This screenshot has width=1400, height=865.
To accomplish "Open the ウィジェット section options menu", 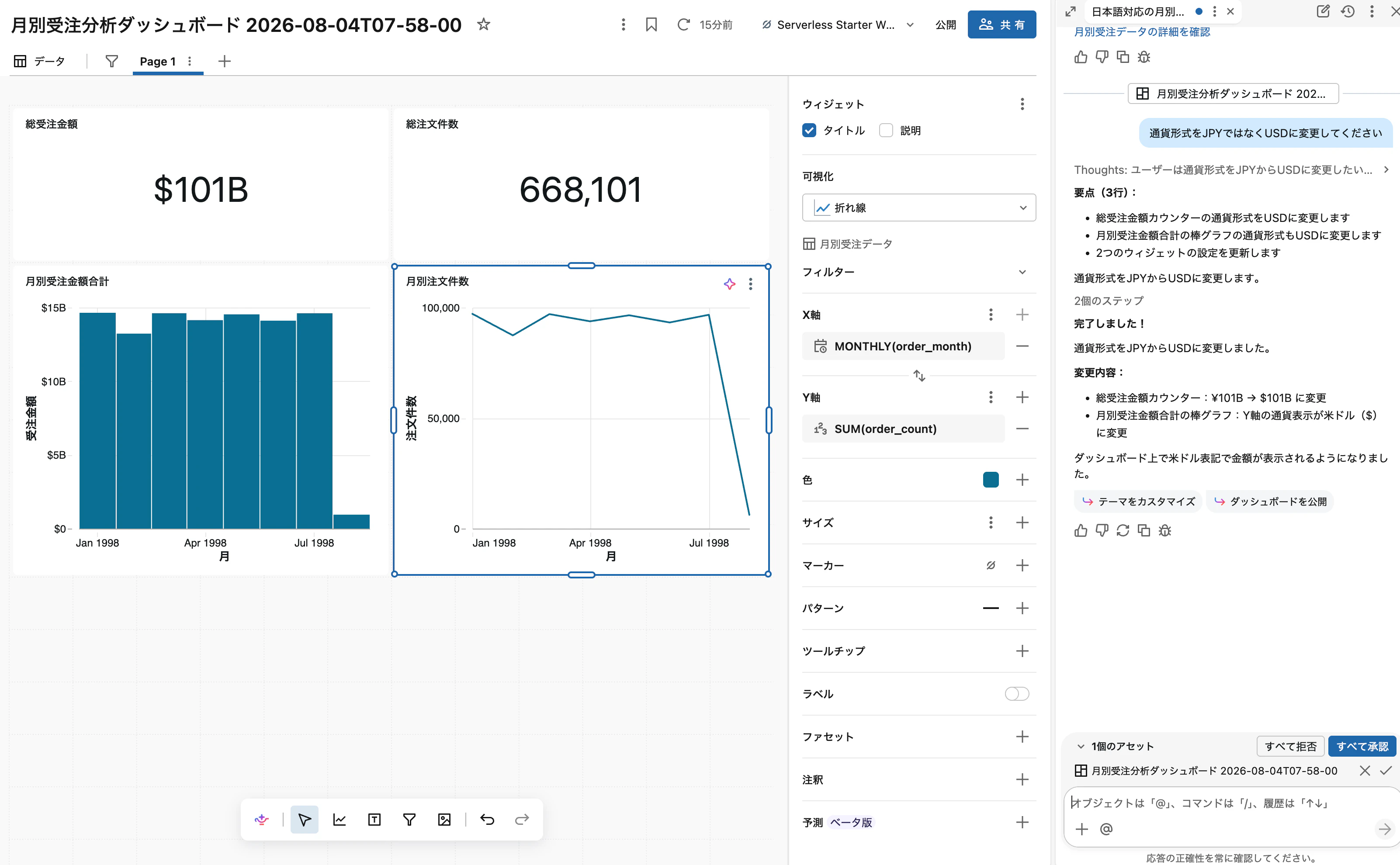I will click(1022, 104).
